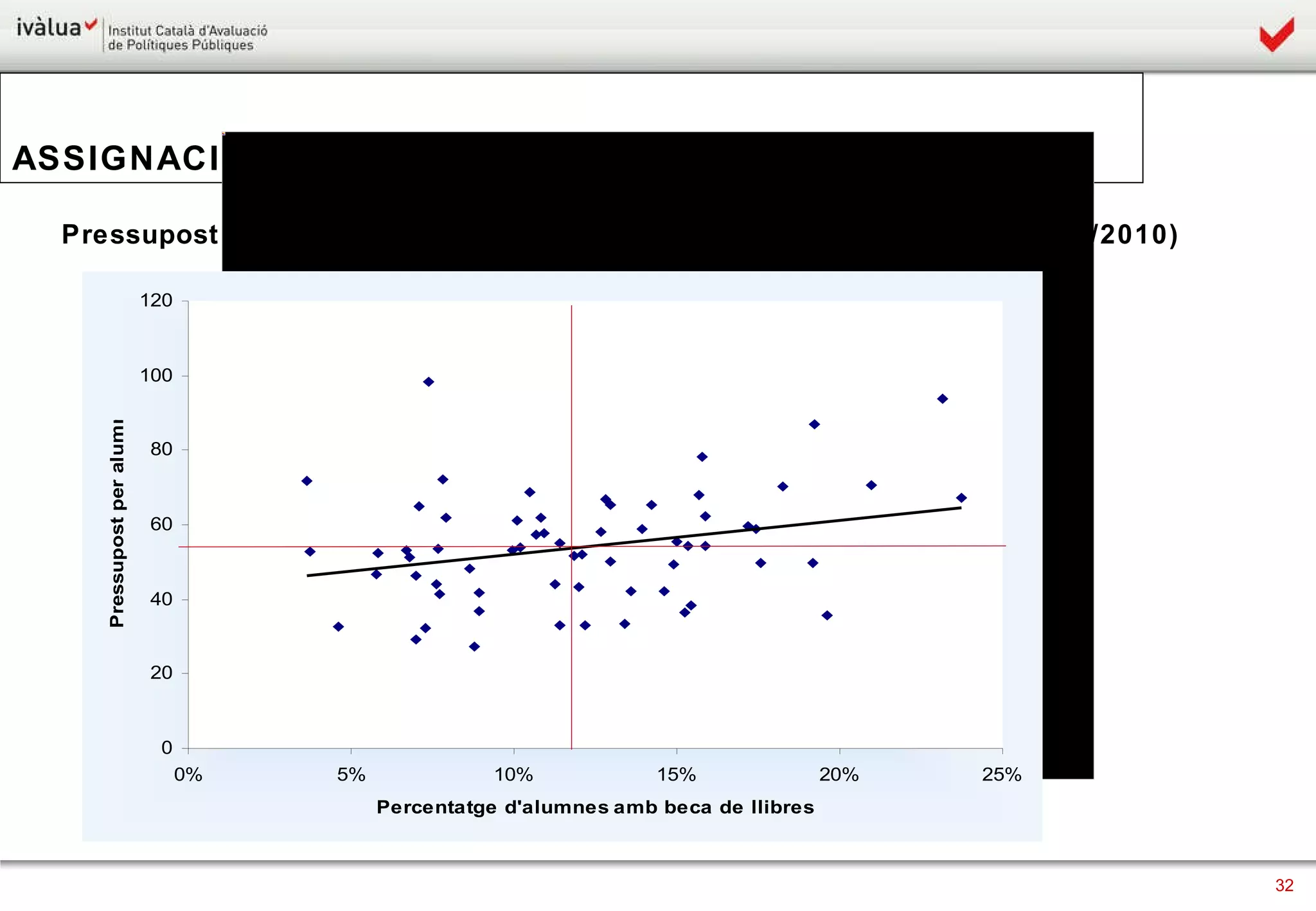This screenshot has height=911, width=1316.
Task: Click the slide page number 32
Action: tap(1284, 885)
